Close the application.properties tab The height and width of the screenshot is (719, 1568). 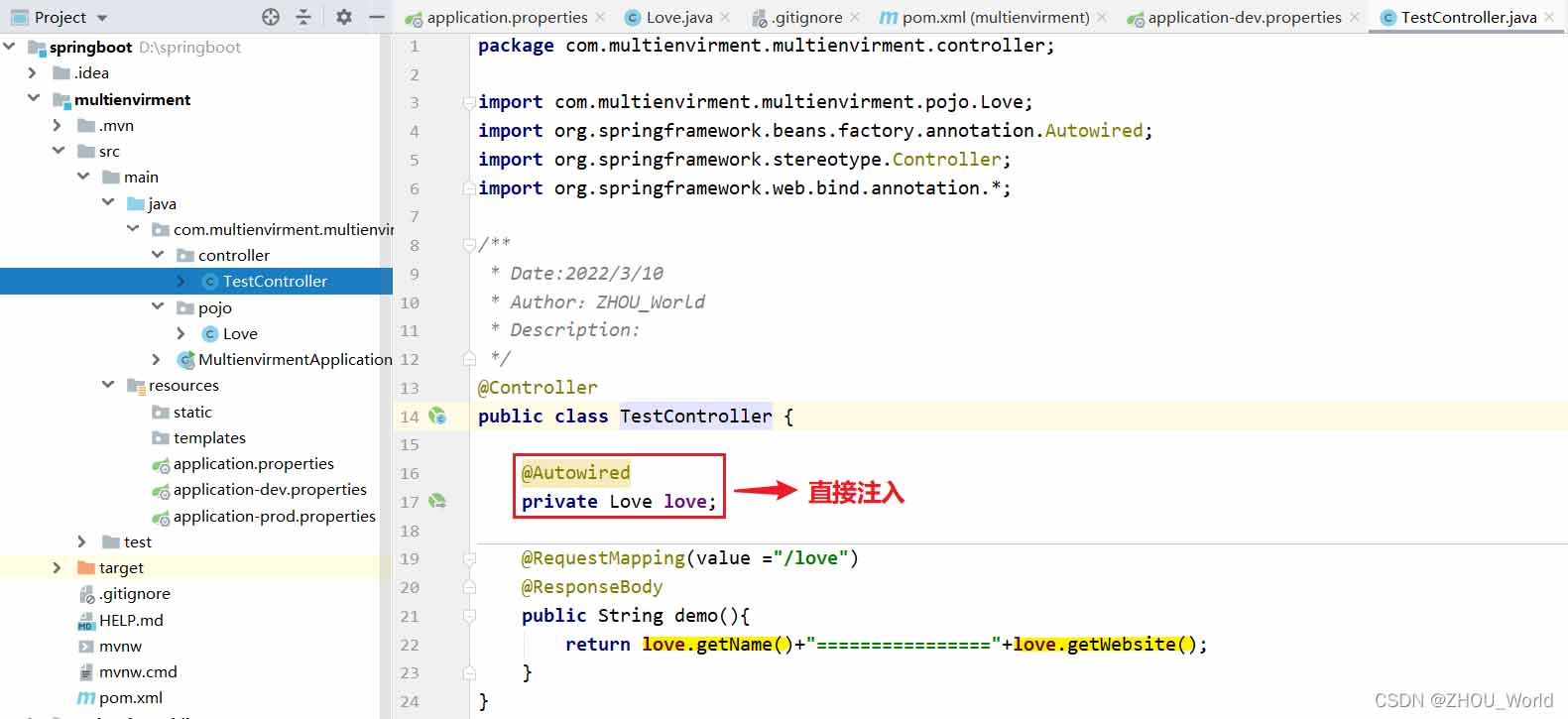click(x=601, y=17)
